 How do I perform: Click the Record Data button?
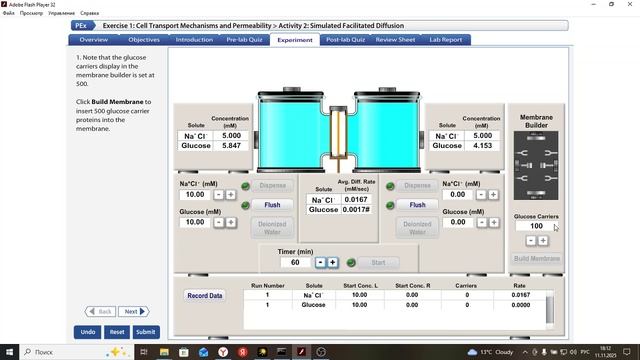click(x=205, y=296)
